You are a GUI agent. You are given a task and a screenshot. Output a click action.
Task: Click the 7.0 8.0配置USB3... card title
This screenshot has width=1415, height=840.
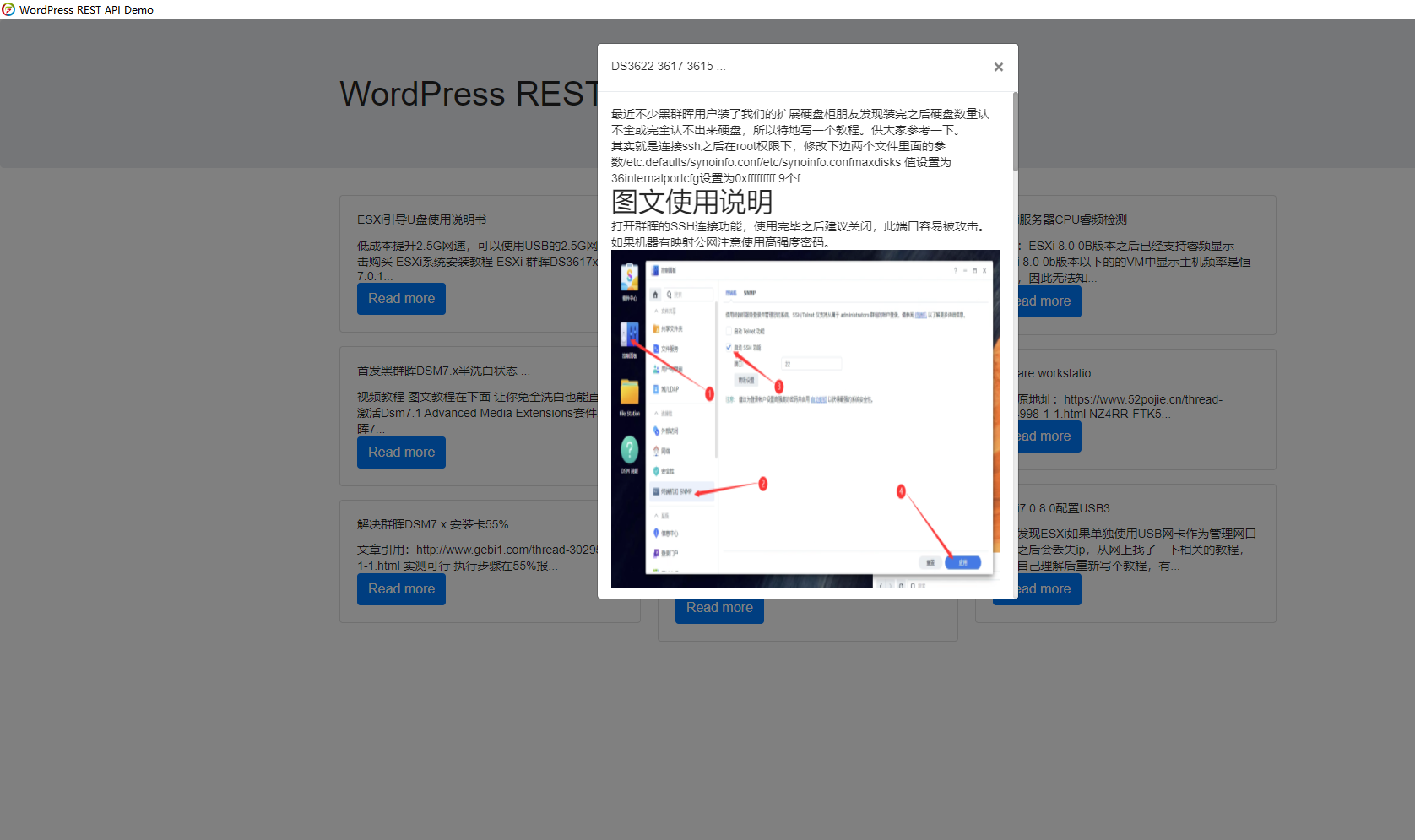1068,508
